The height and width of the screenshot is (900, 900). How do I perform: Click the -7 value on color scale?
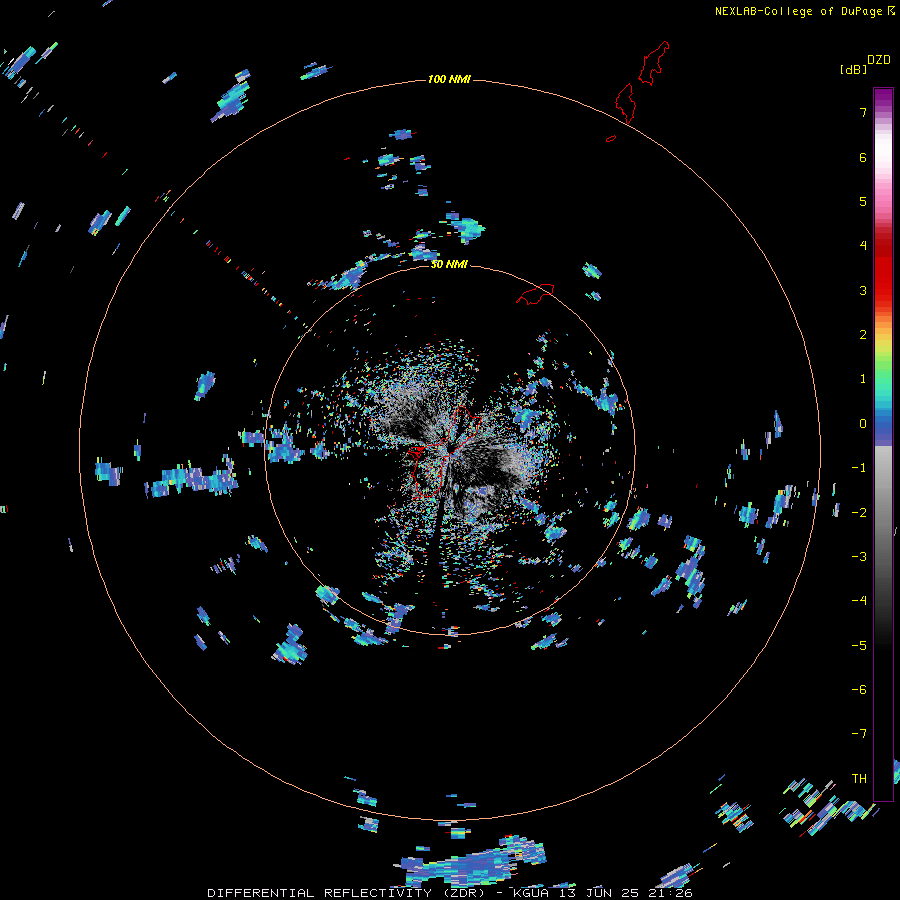click(859, 734)
